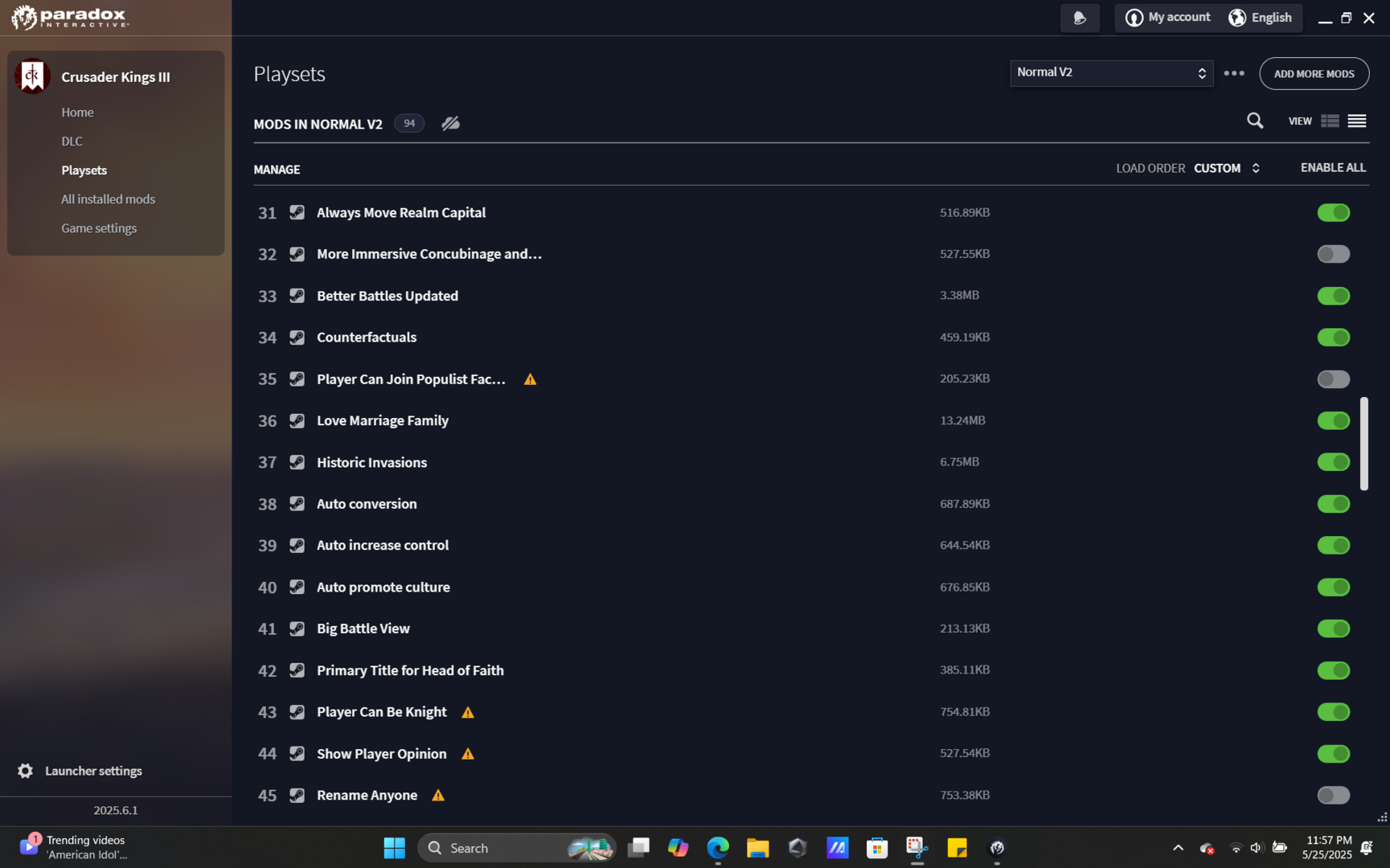Toggle off Auto conversion mod
The height and width of the screenshot is (868, 1390).
(x=1333, y=504)
